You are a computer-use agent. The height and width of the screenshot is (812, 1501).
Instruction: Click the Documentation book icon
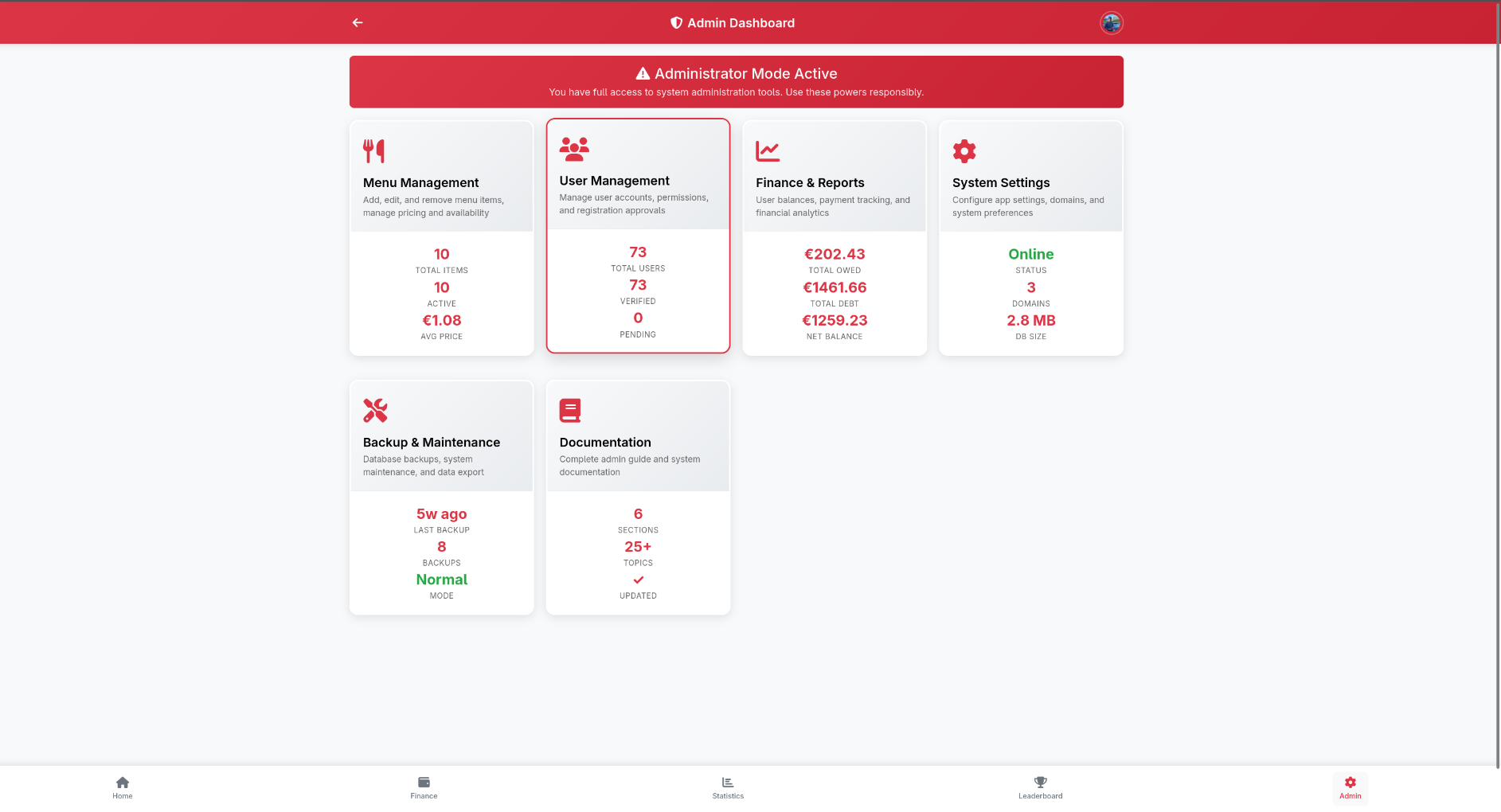[x=570, y=410]
